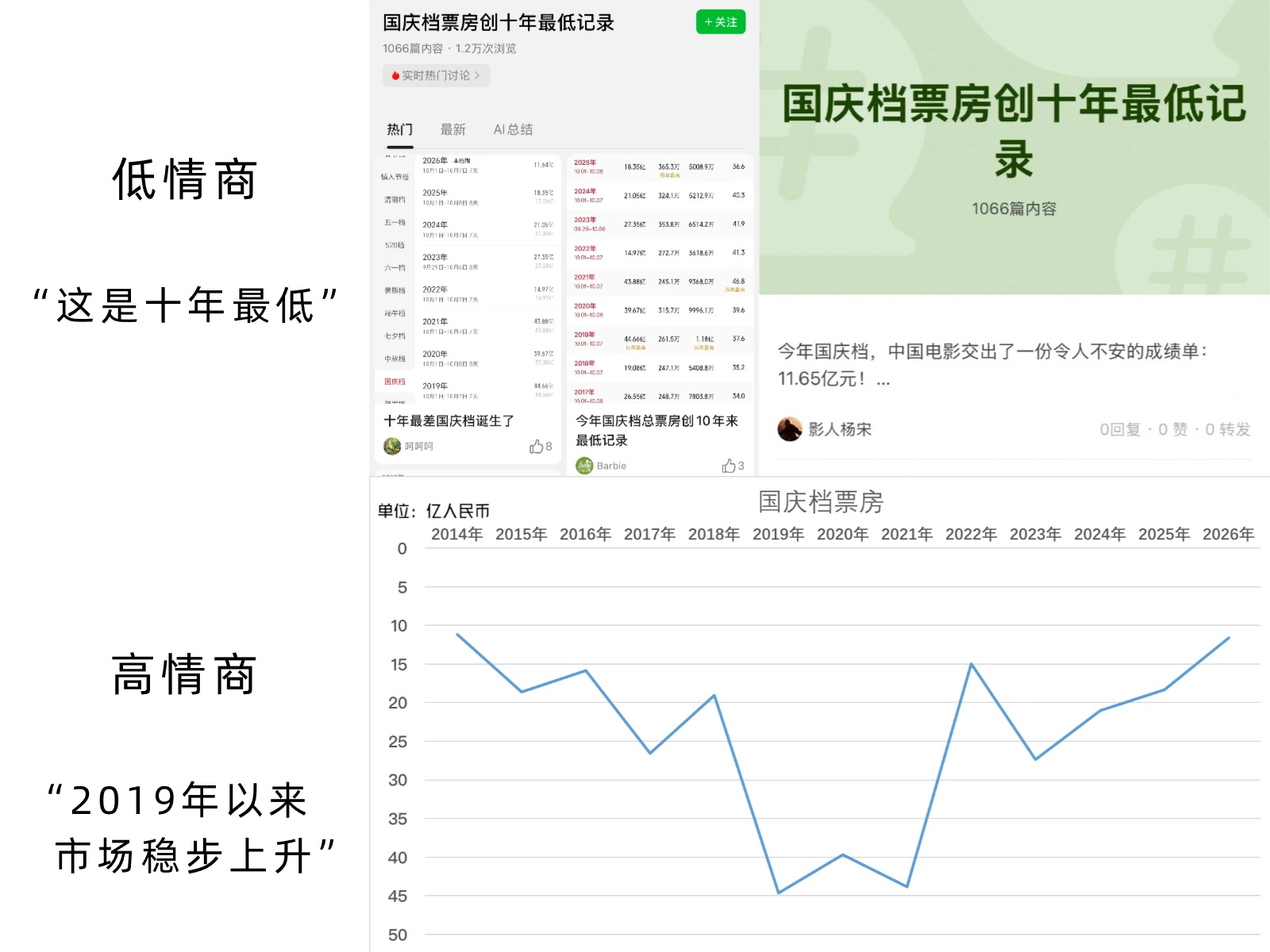
Task: Click the 2019年 44.66亿 row in left list
Action: [487, 390]
